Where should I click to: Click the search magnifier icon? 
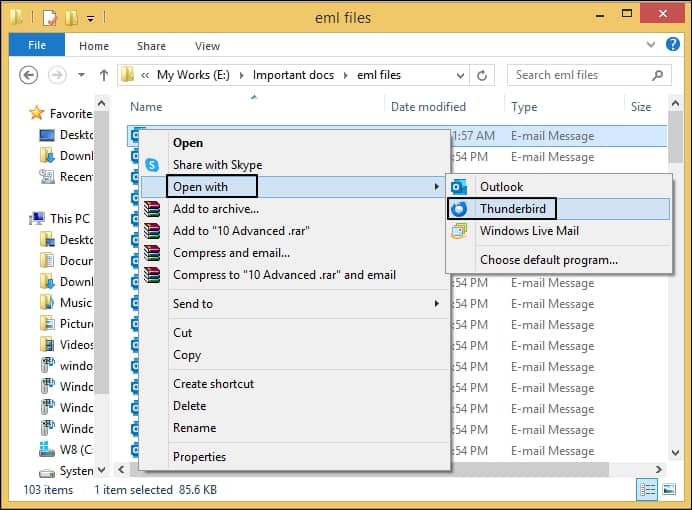658,75
